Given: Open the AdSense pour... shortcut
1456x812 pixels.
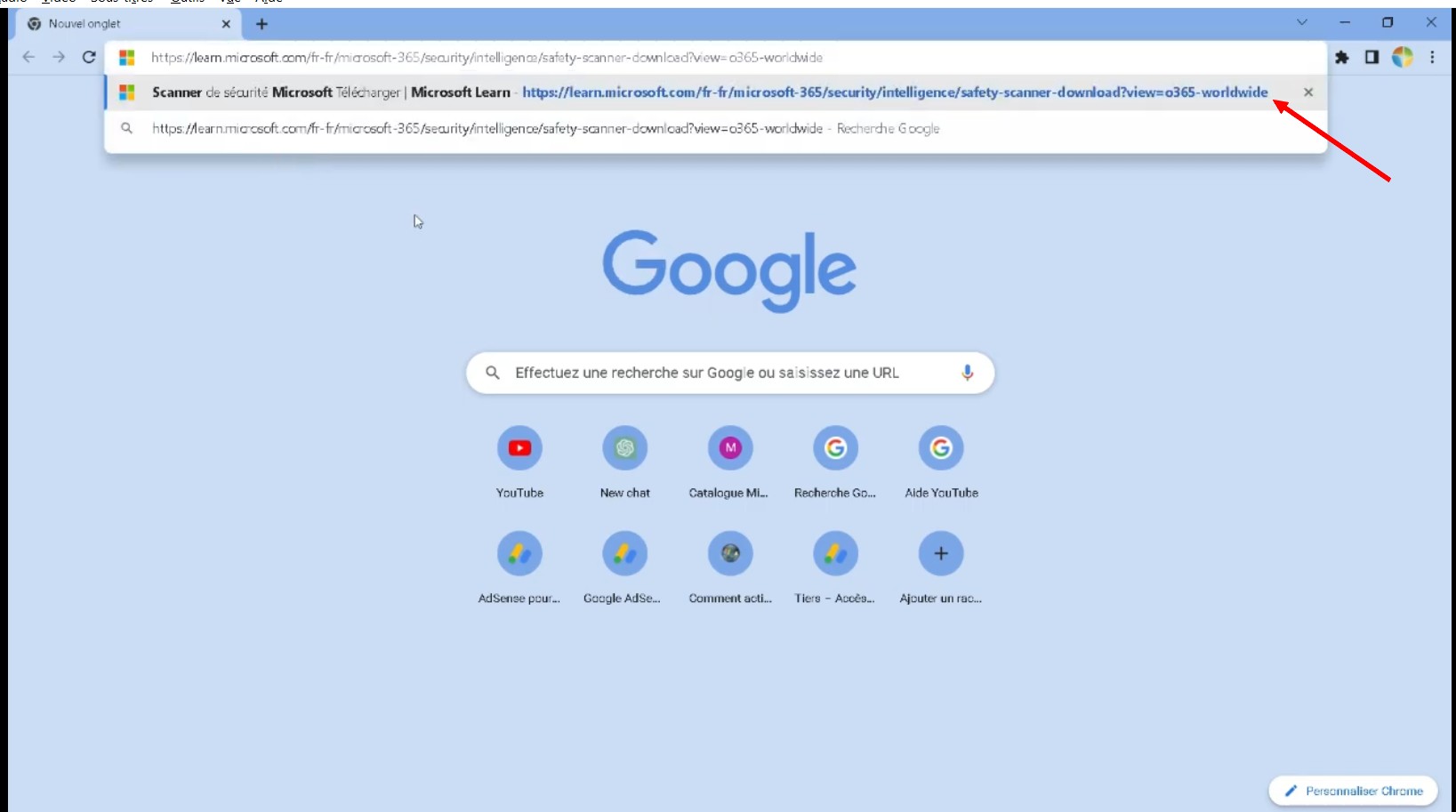Looking at the screenshot, I should [x=519, y=554].
